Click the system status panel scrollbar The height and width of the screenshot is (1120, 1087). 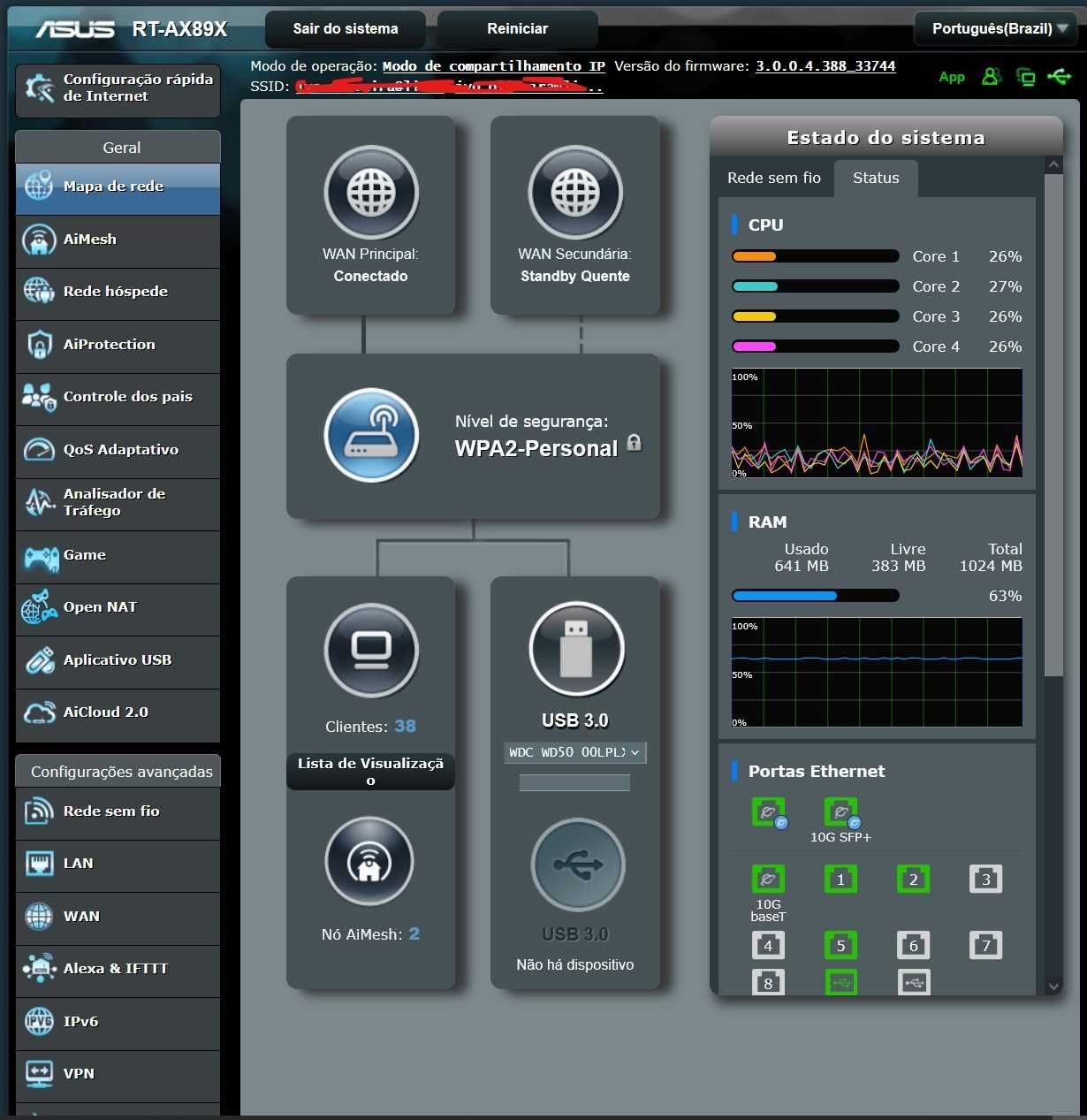click(x=1053, y=425)
